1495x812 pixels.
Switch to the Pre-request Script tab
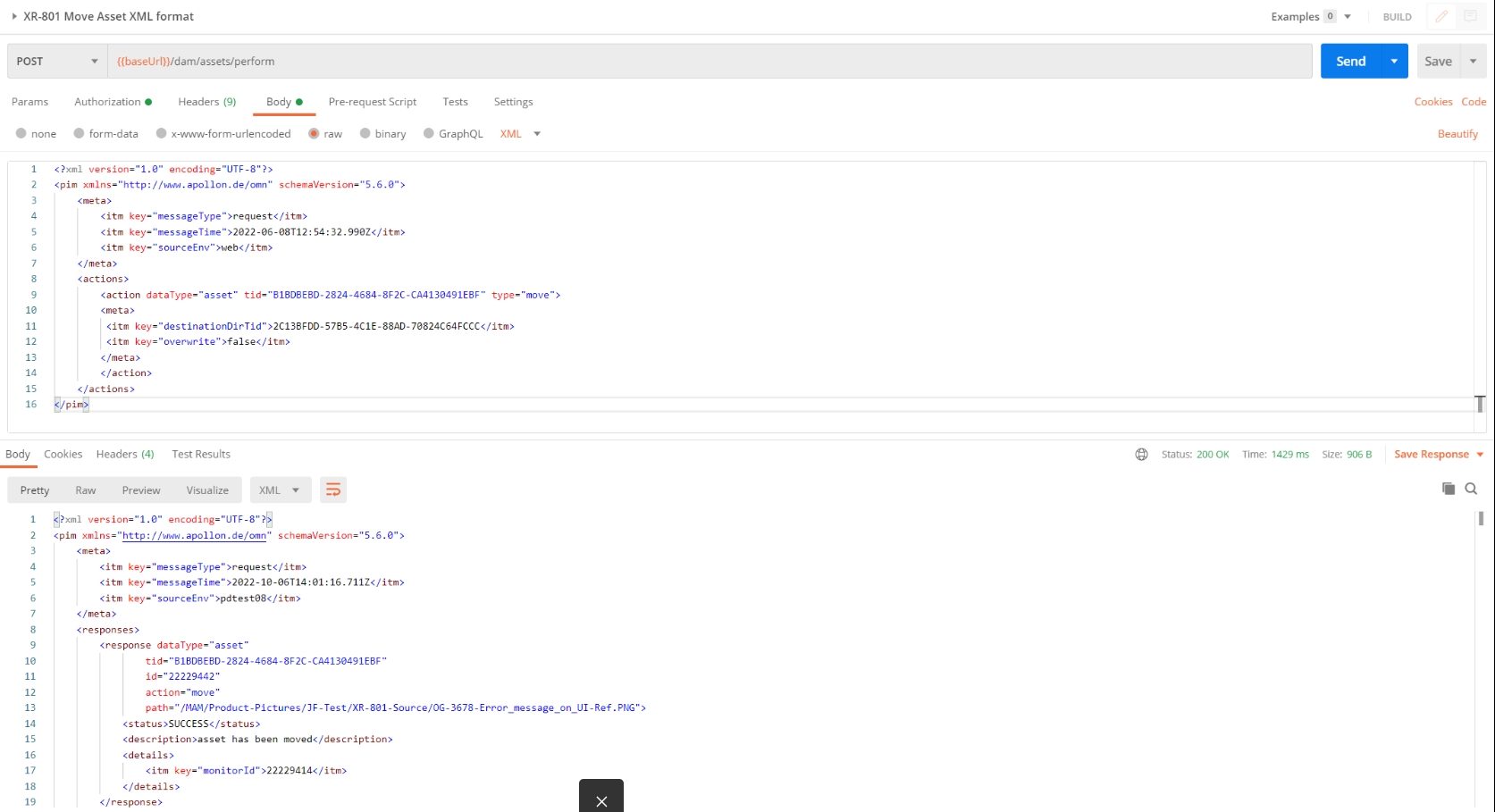click(372, 102)
